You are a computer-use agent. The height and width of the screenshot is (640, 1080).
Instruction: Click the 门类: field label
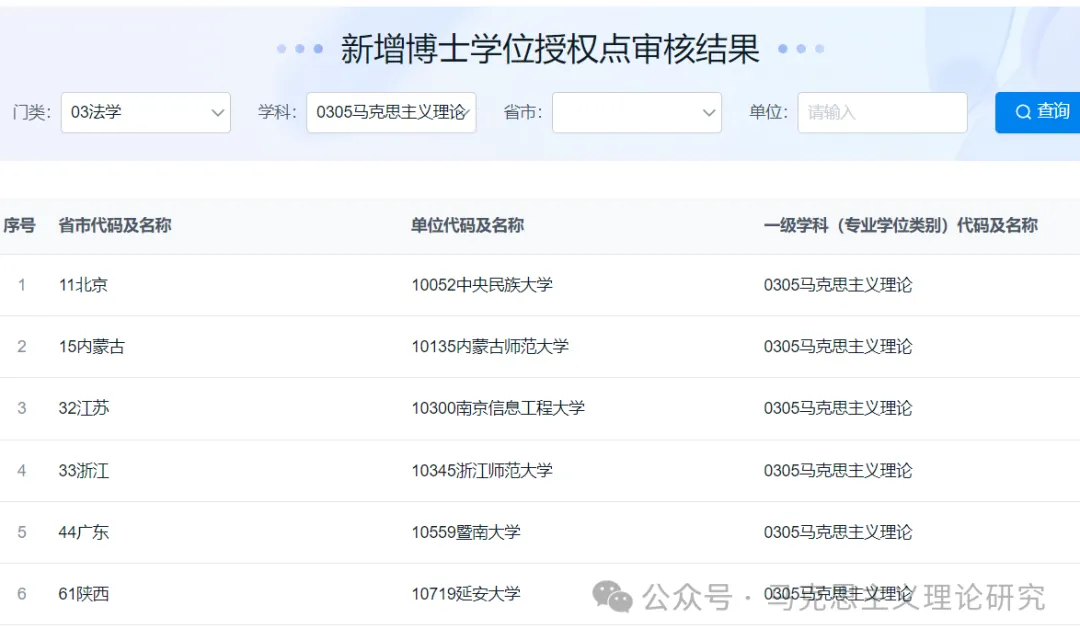pyautogui.click(x=32, y=112)
